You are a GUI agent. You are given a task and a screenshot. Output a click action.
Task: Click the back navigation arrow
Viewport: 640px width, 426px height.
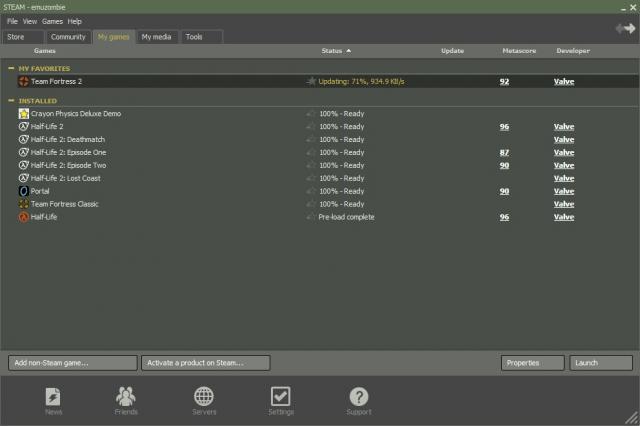[620, 28]
